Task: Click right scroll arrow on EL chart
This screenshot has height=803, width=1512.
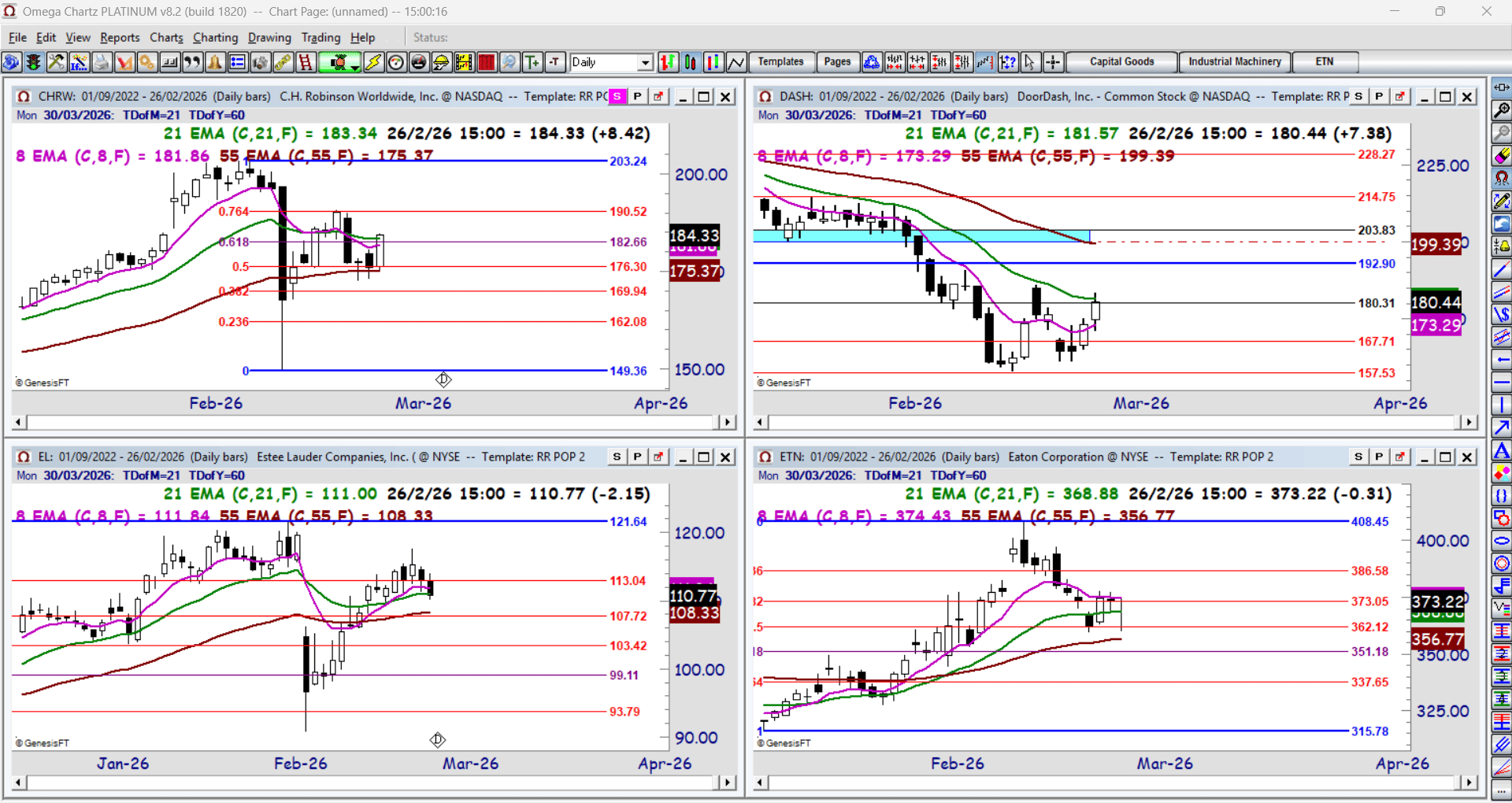Action: click(x=728, y=783)
